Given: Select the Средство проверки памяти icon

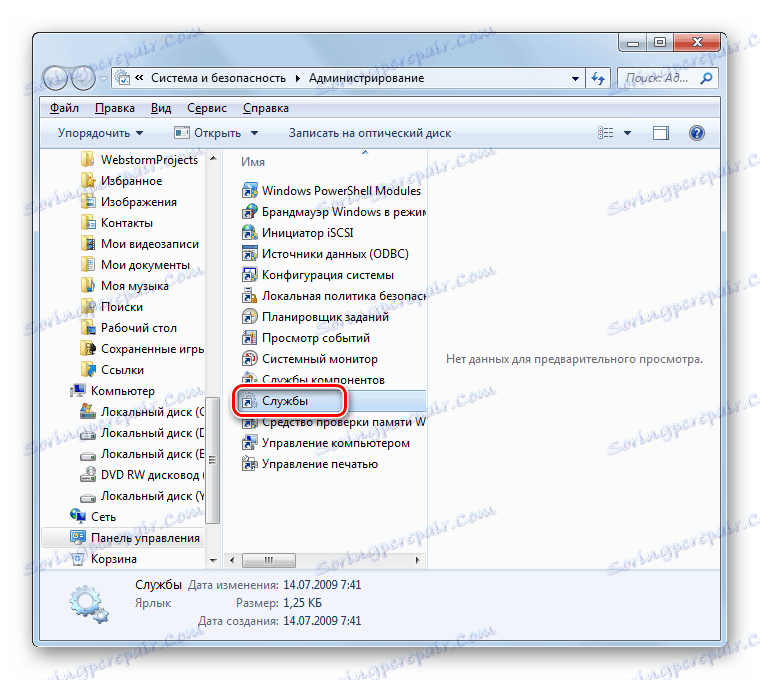Looking at the screenshot, I should tap(250, 423).
